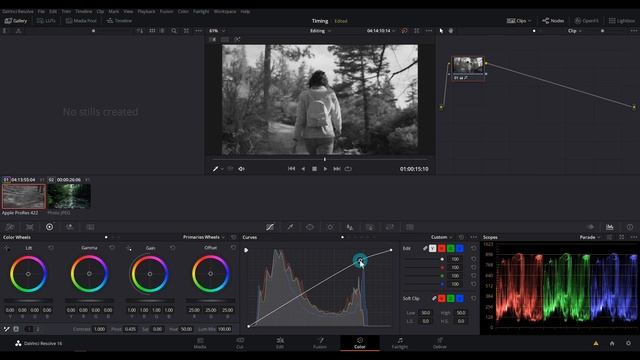Image resolution: width=640 pixels, height=360 pixels.
Task: Enable the green Edit curve channel
Action: 451,248
